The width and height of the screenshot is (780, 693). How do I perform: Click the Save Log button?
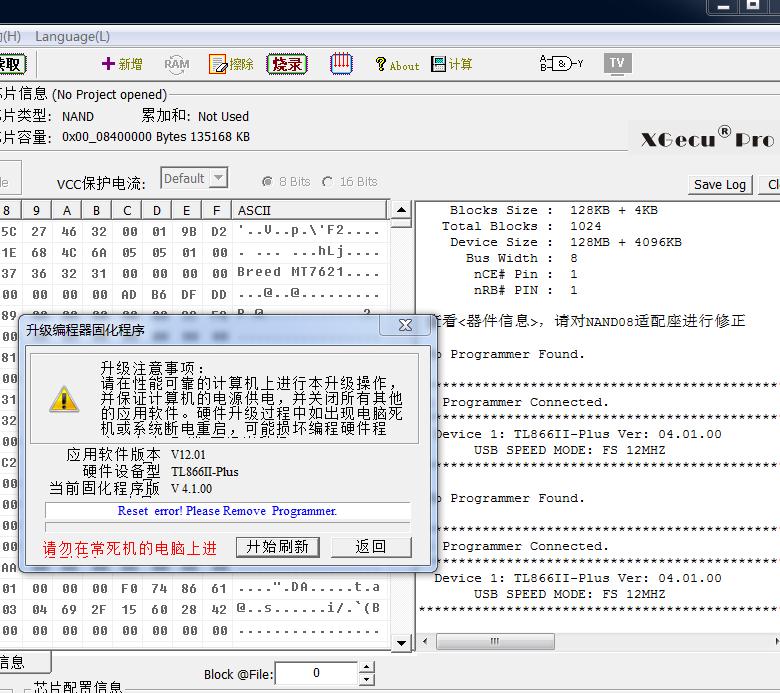[x=720, y=184]
